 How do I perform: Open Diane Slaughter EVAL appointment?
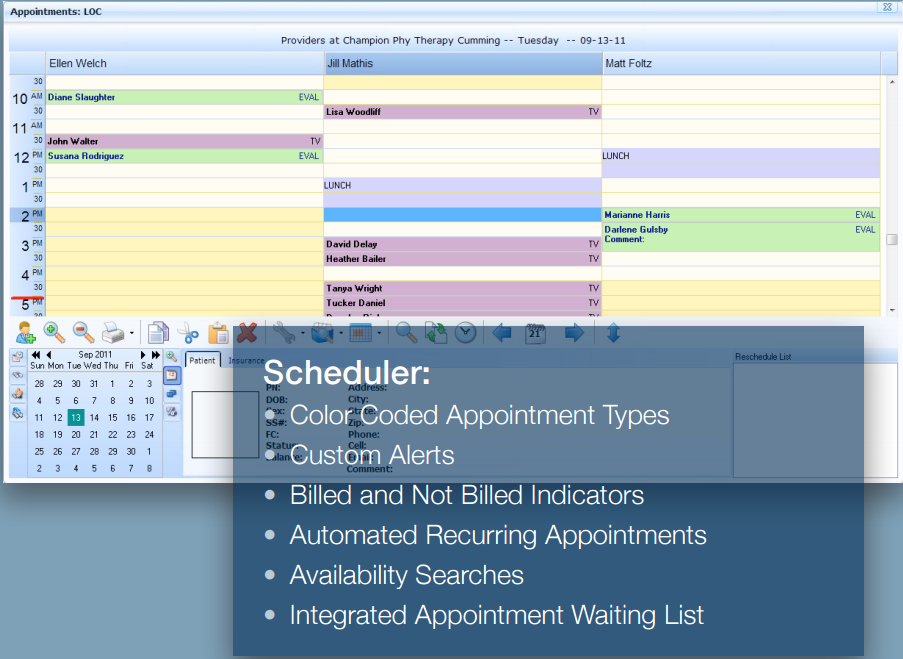coord(184,97)
